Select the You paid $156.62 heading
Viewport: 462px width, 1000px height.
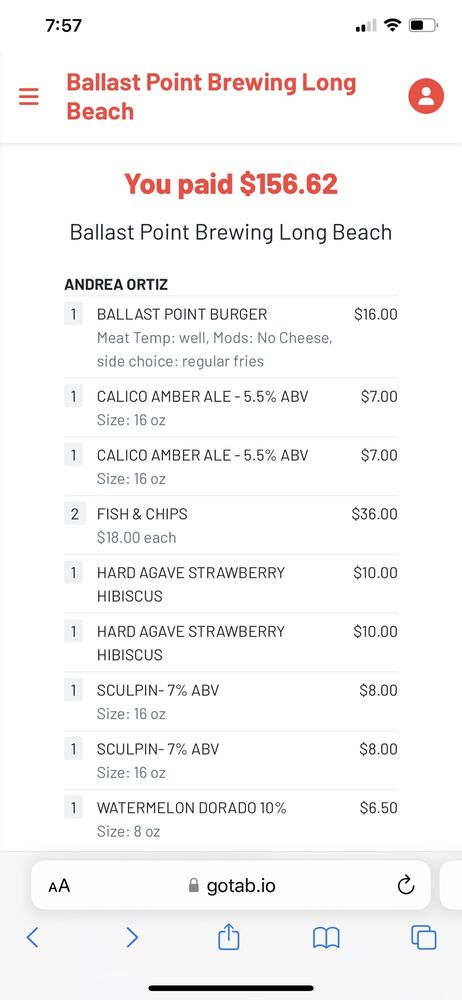click(x=230, y=184)
